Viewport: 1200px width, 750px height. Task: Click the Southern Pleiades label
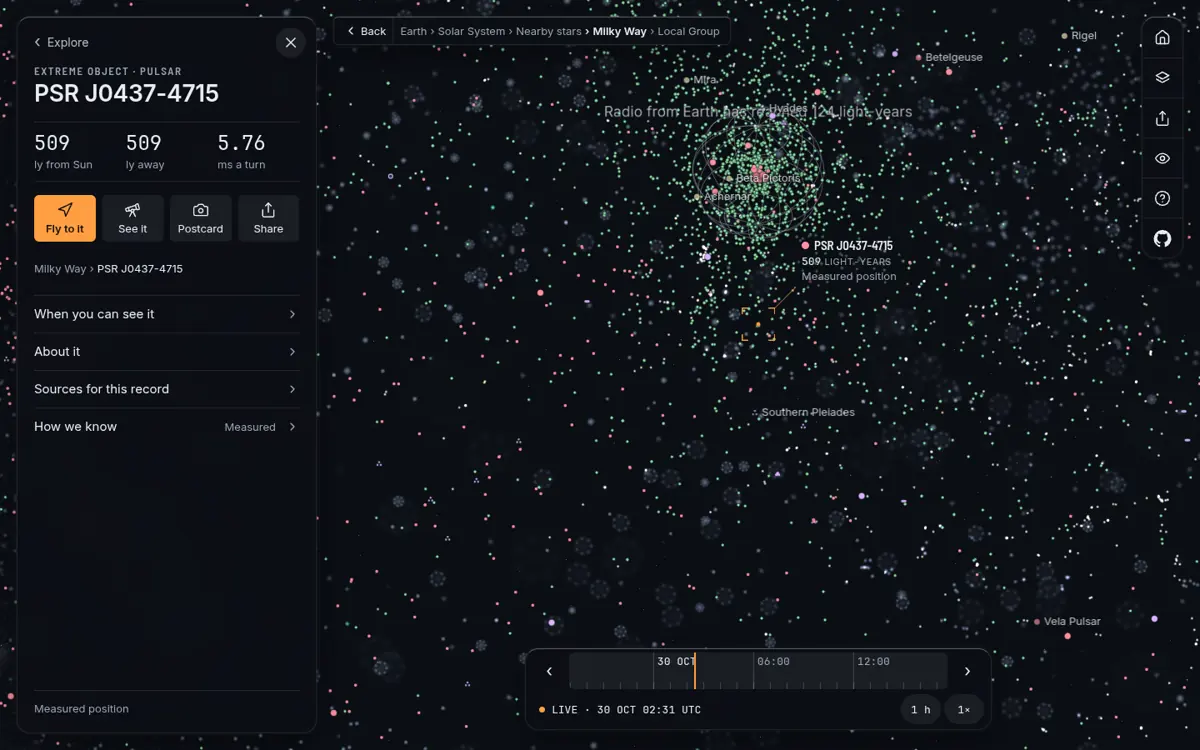click(808, 412)
